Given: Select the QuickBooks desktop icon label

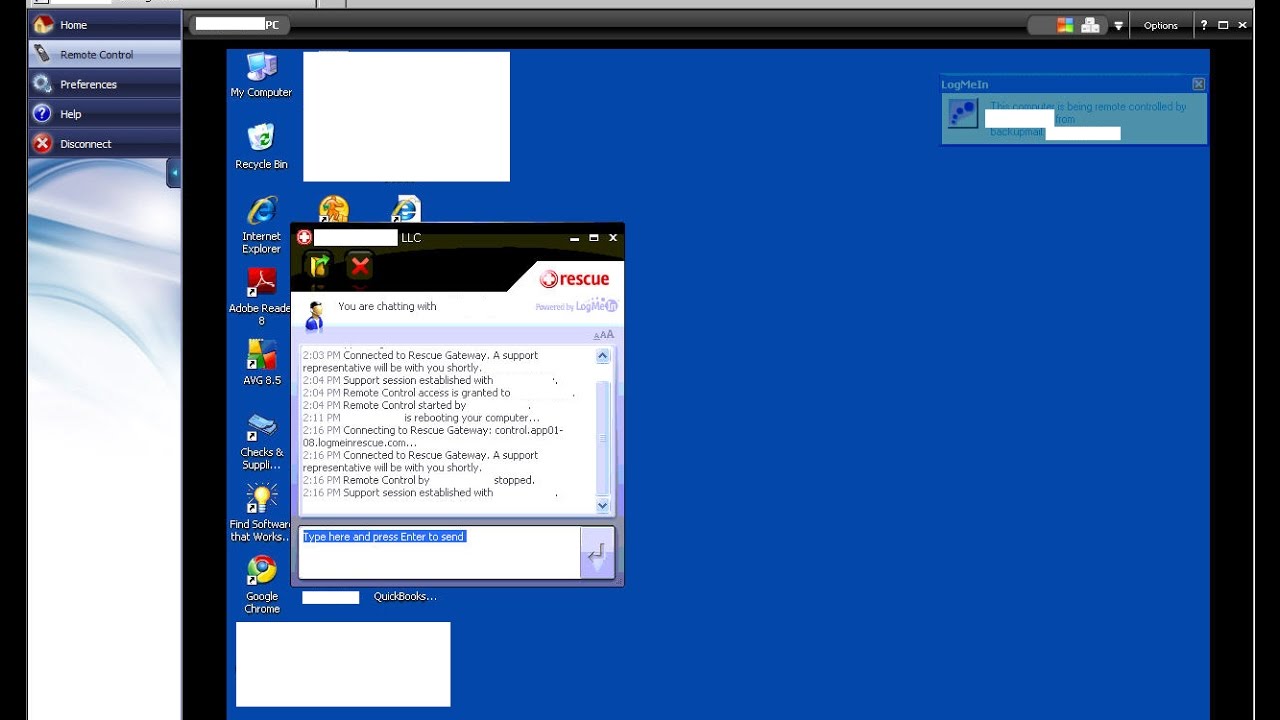Looking at the screenshot, I should point(405,596).
